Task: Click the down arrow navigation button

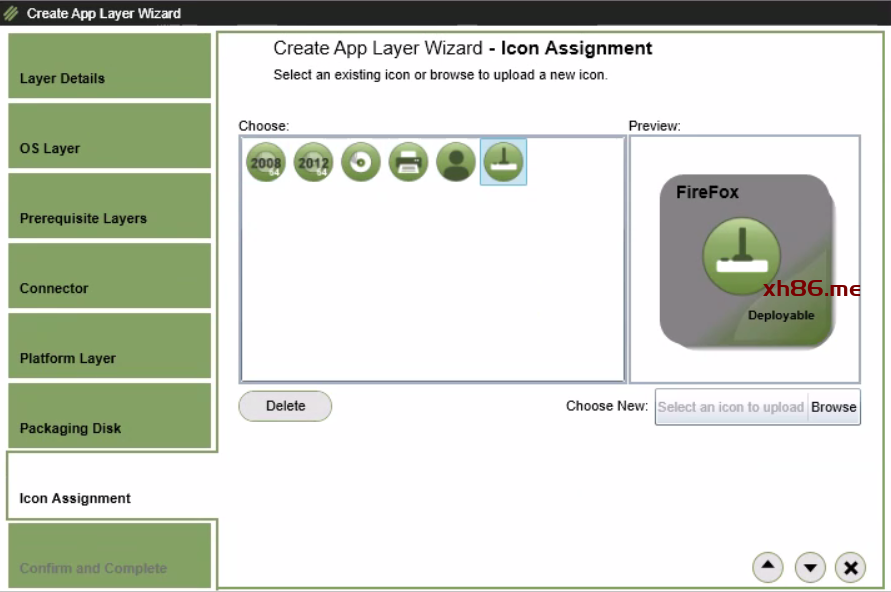Action: pos(810,568)
